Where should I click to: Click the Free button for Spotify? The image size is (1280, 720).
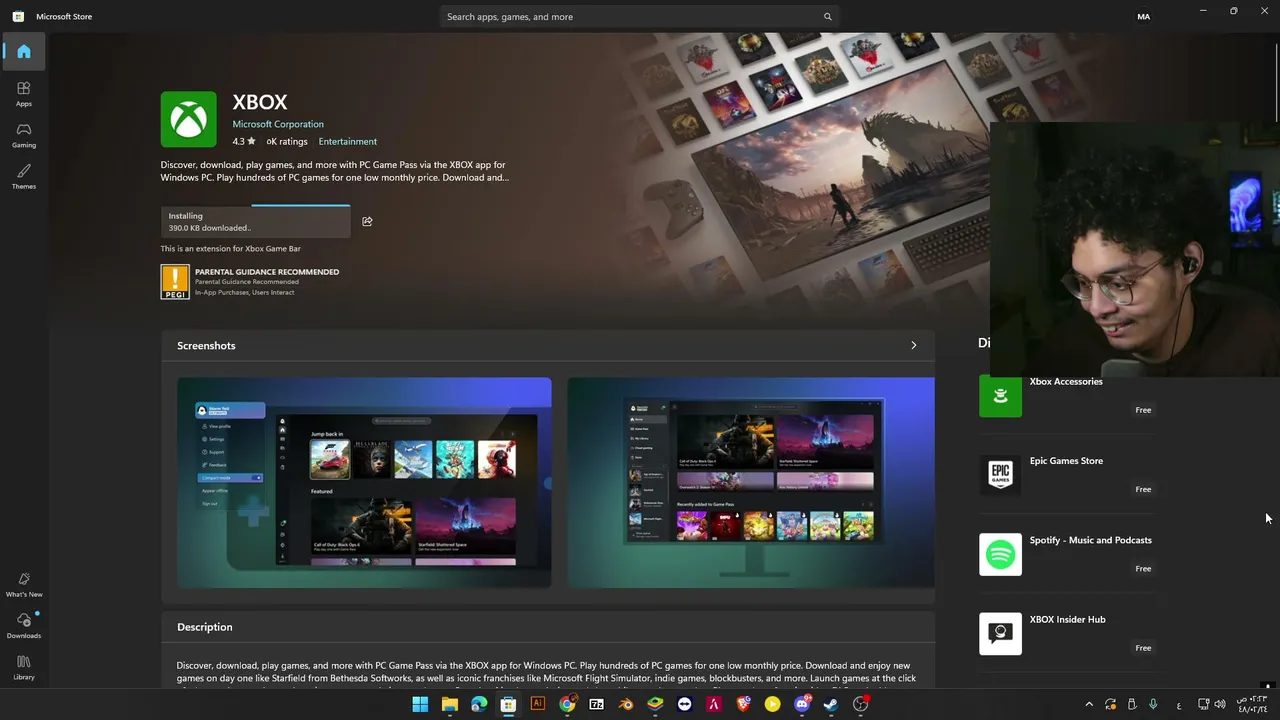pyautogui.click(x=1143, y=568)
